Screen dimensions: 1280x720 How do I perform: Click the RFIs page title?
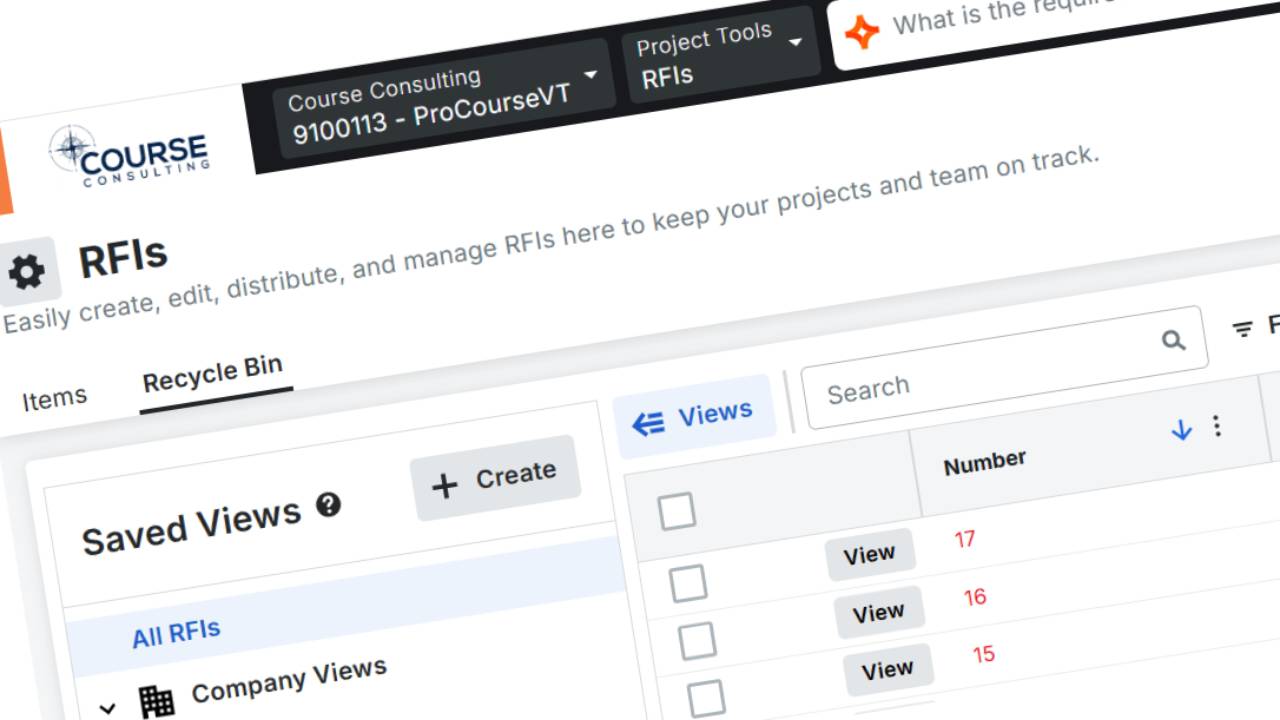[123, 258]
